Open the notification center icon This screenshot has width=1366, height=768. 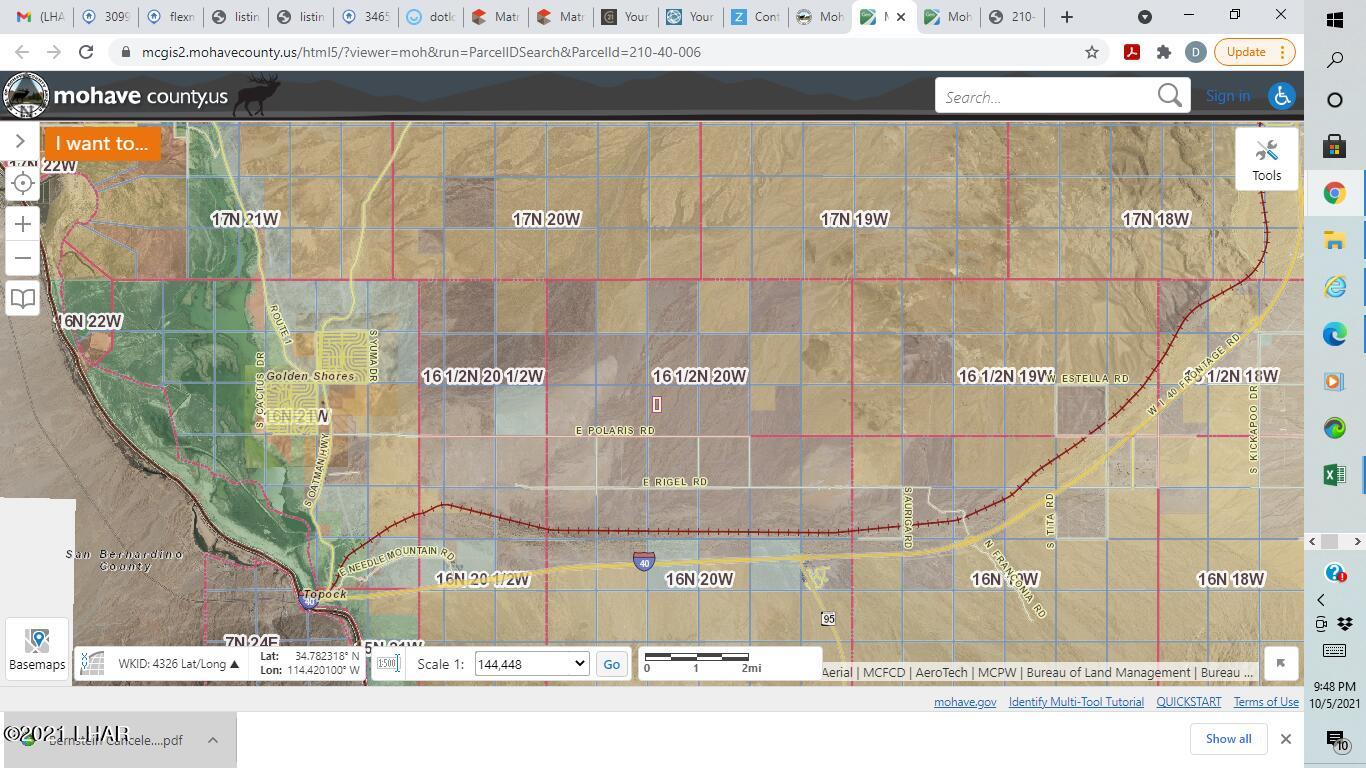[1336, 740]
